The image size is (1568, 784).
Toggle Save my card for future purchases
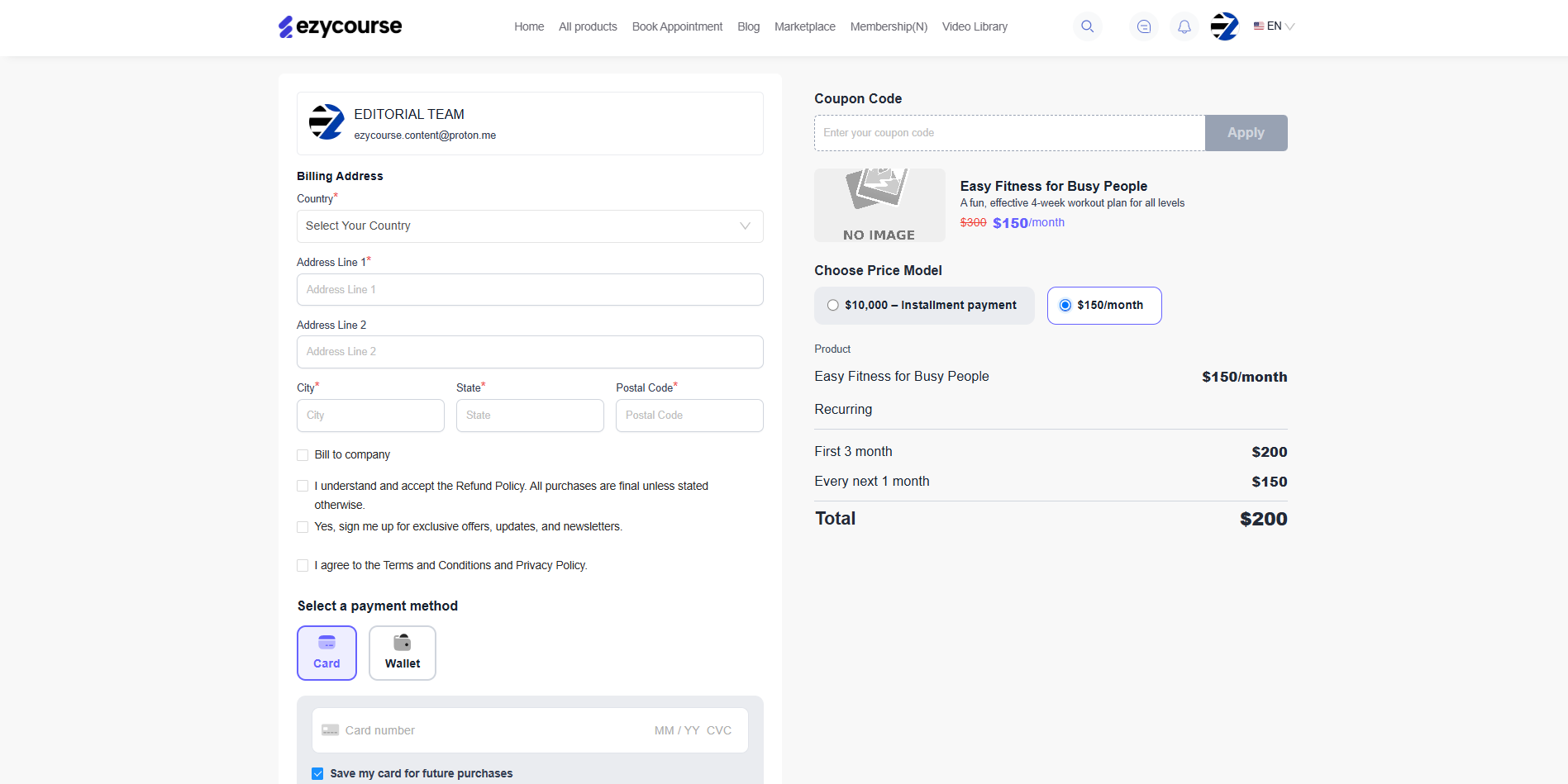[317, 774]
